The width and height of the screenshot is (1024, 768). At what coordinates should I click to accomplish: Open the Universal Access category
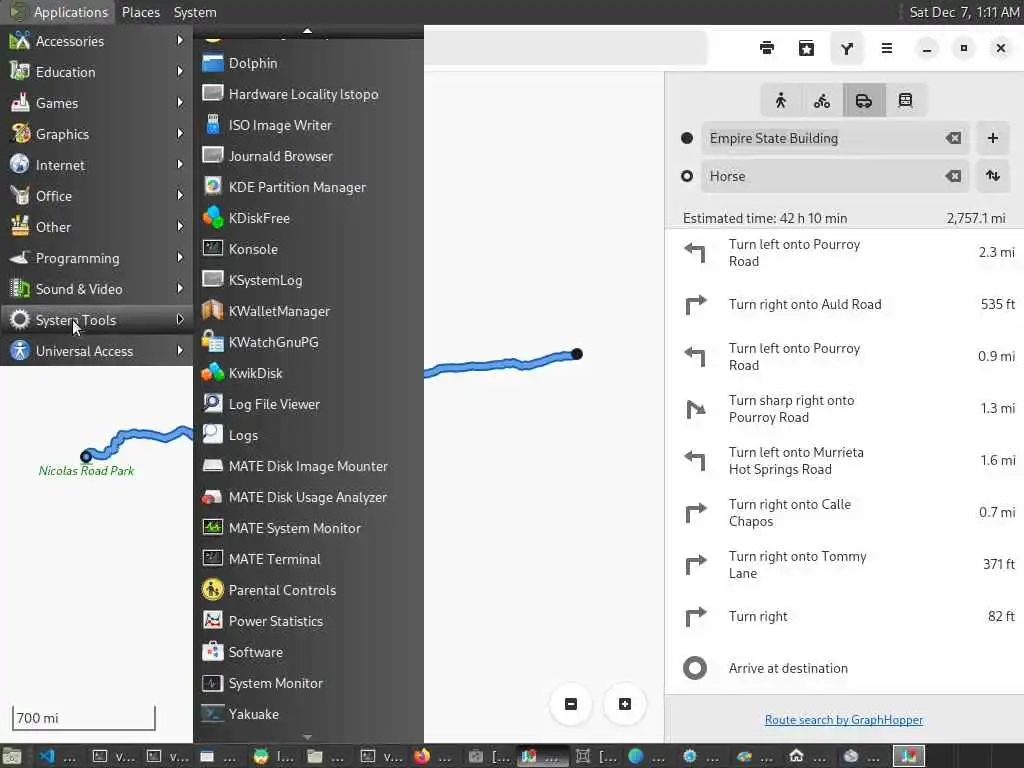(x=97, y=351)
